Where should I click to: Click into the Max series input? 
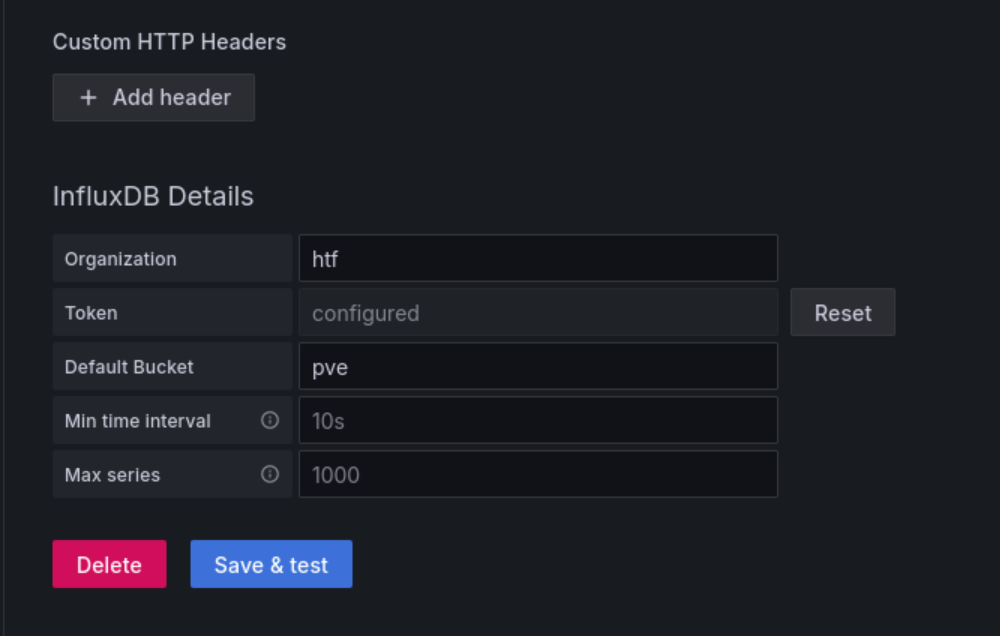pos(538,475)
